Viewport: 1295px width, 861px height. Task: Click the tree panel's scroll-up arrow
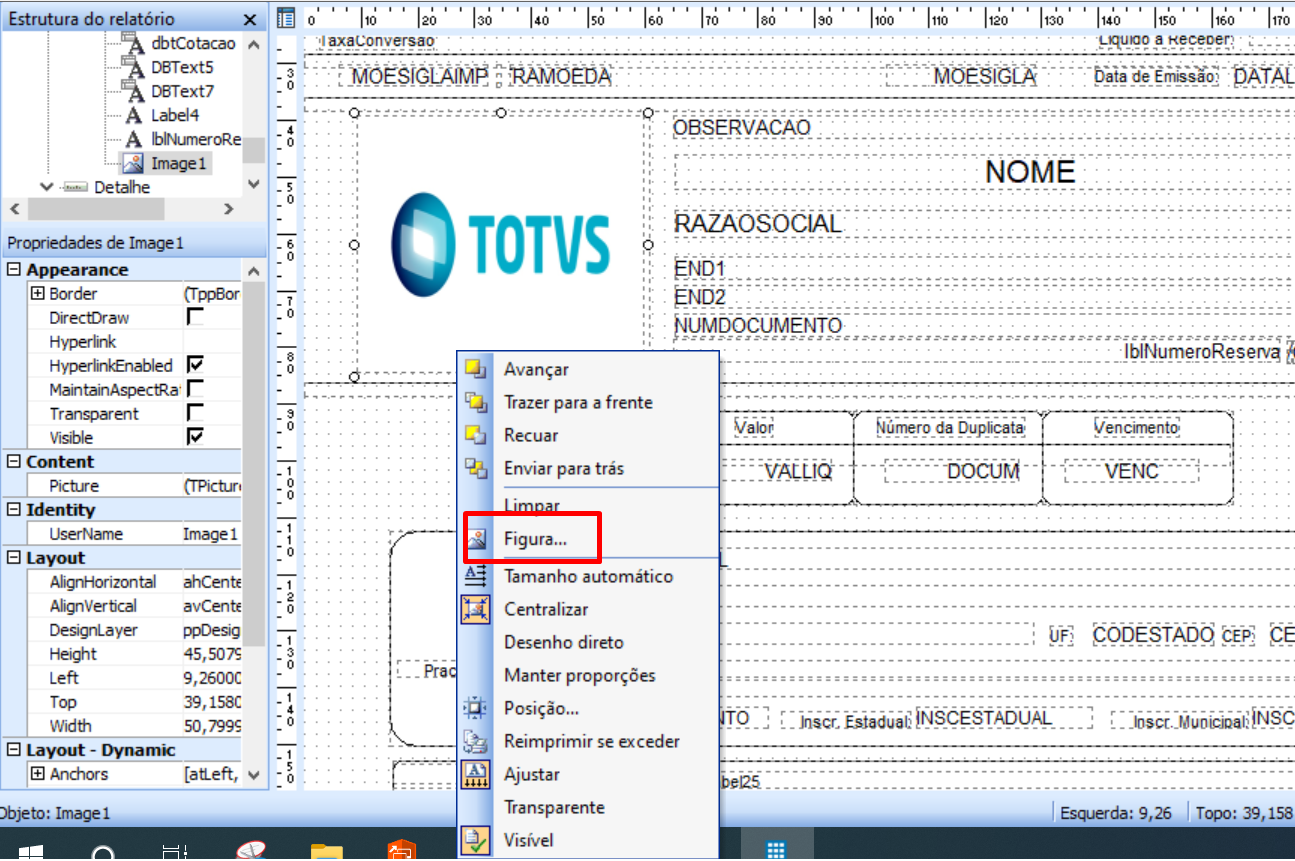pyautogui.click(x=254, y=44)
